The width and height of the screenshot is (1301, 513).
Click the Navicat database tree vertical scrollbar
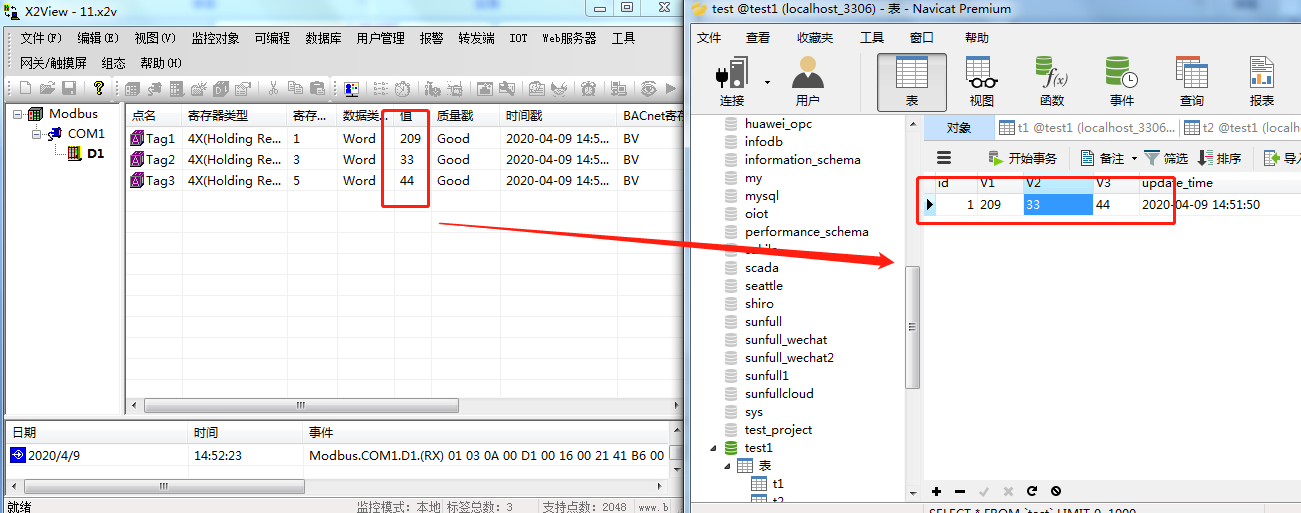(x=911, y=326)
